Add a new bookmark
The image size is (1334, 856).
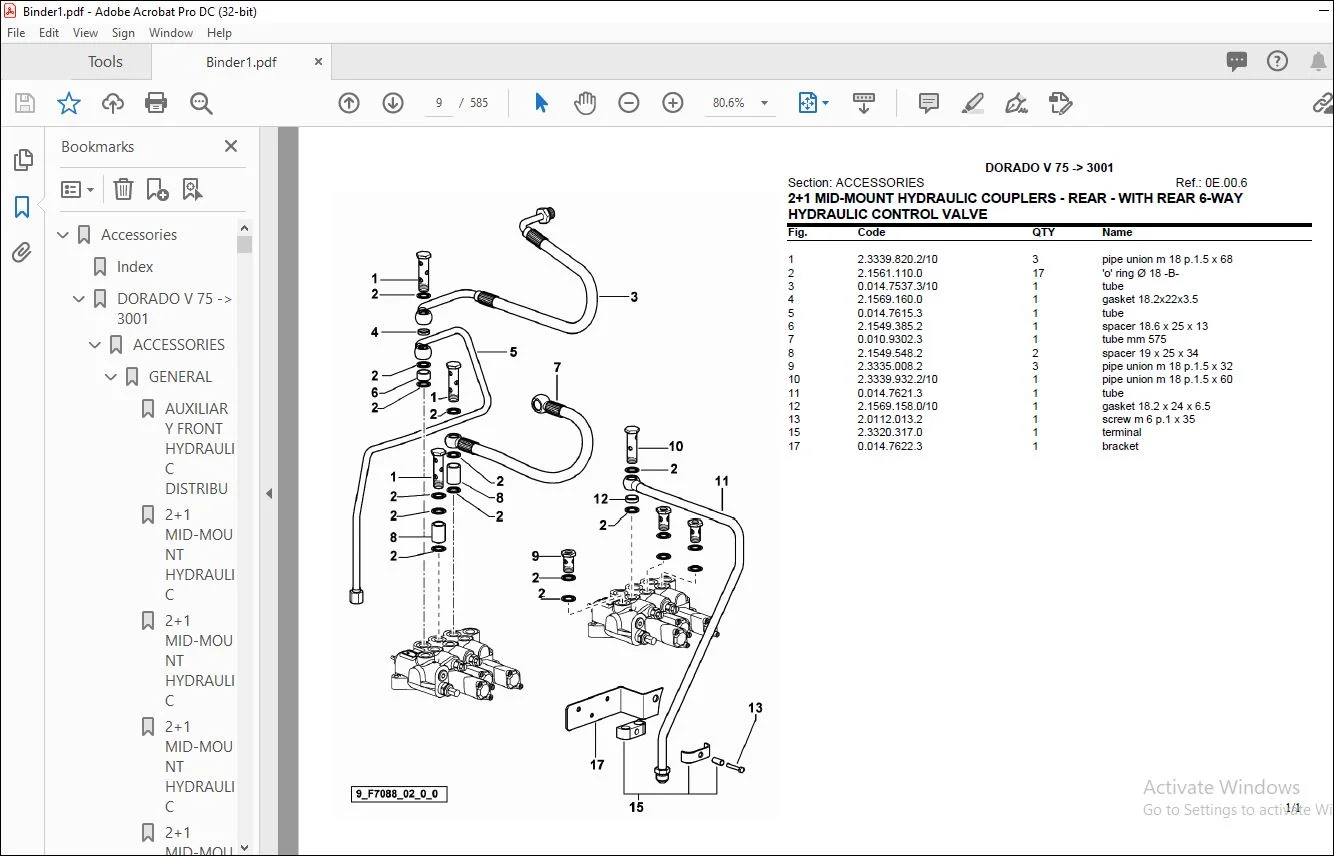point(157,189)
